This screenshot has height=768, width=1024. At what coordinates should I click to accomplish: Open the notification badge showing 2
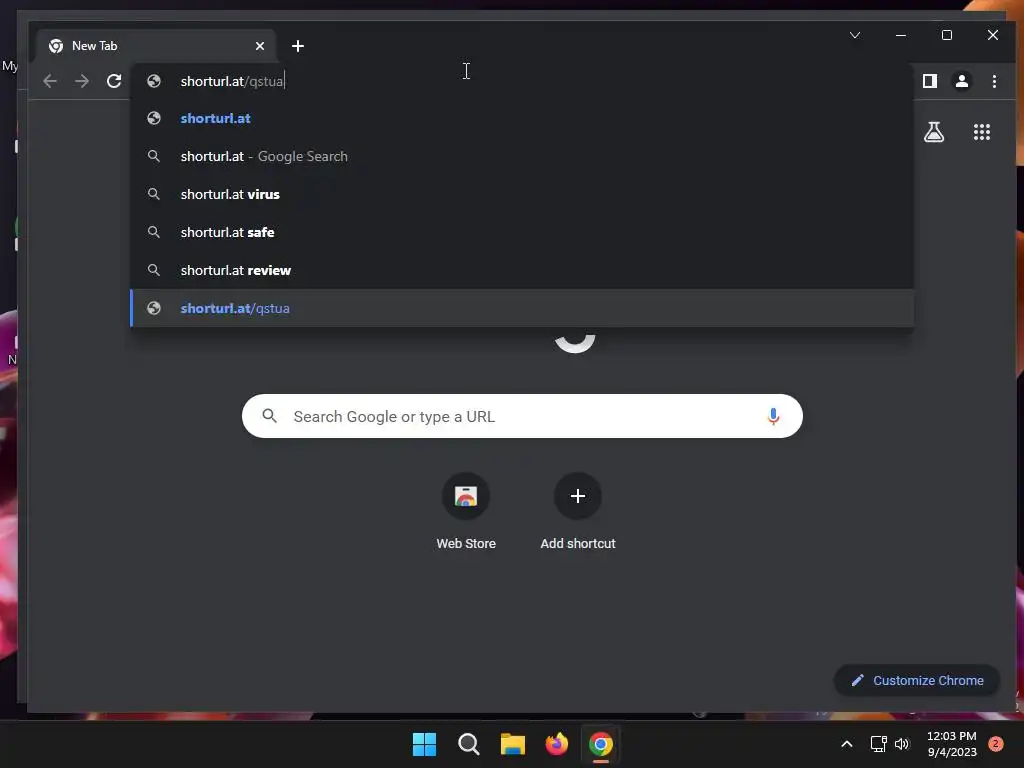996,744
